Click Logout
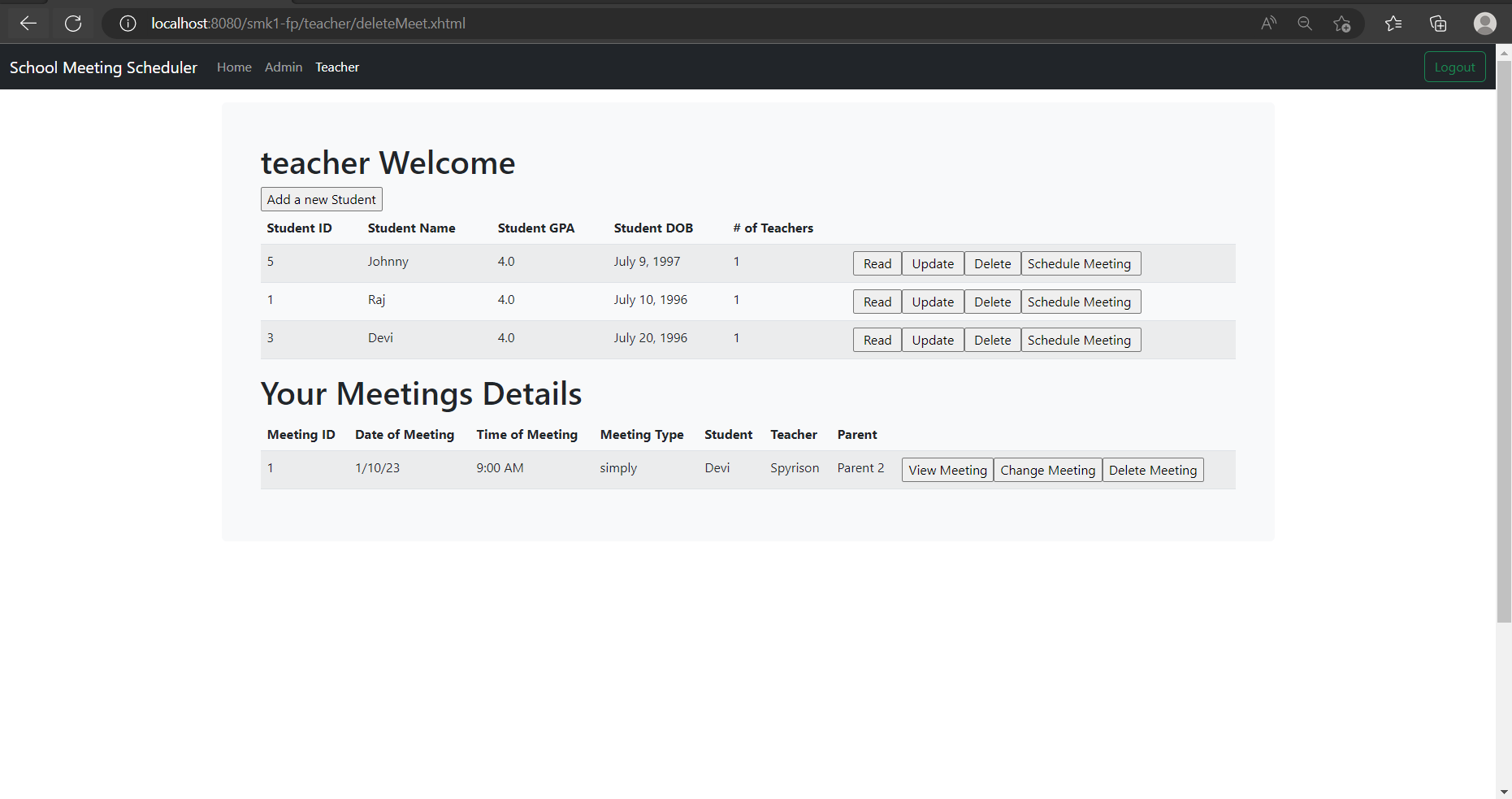 [x=1454, y=67]
